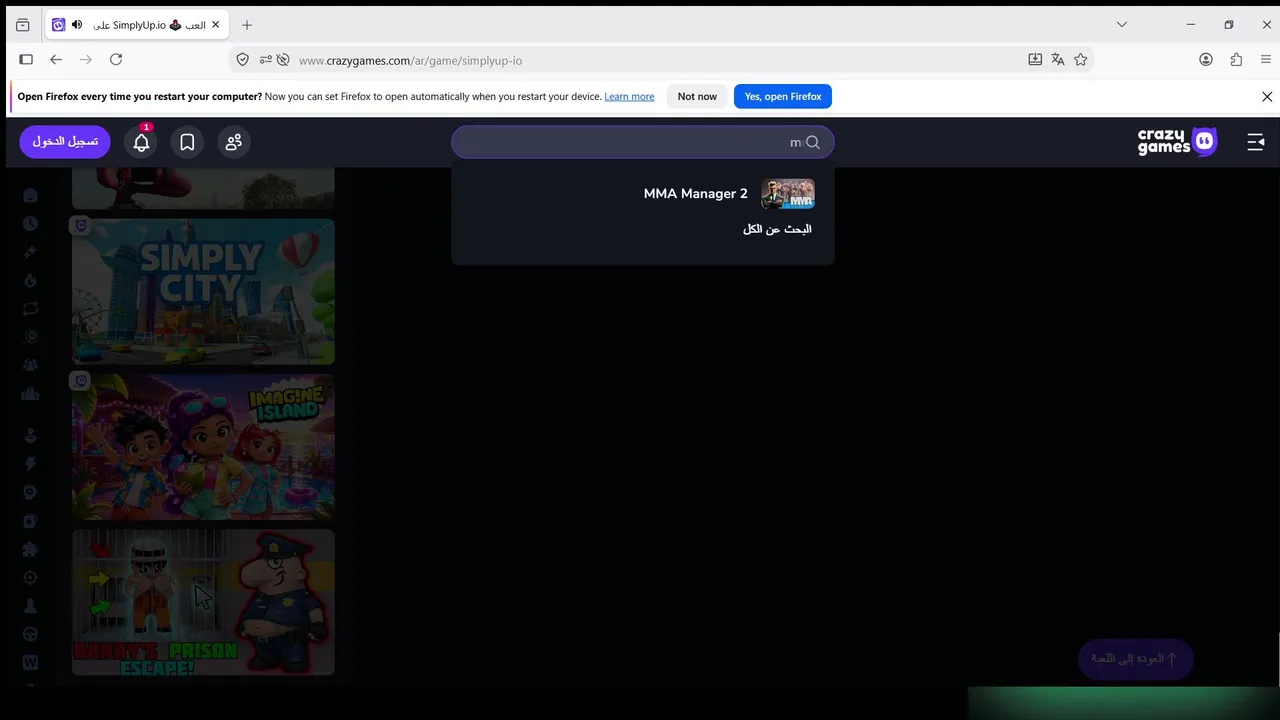Follow the Learn more link

point(629,97)
